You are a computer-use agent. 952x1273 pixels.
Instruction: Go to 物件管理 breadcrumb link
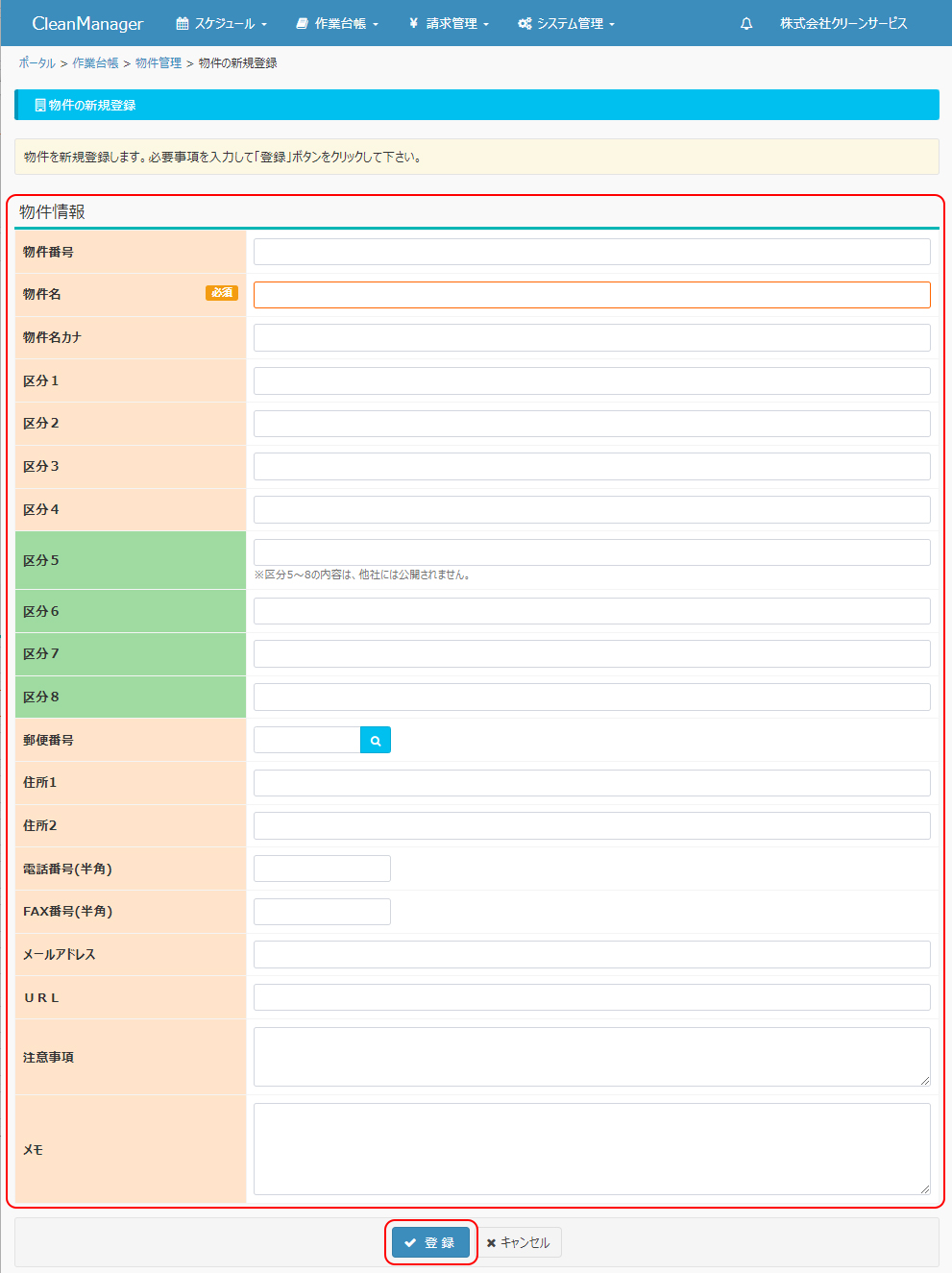pos(159,62)
